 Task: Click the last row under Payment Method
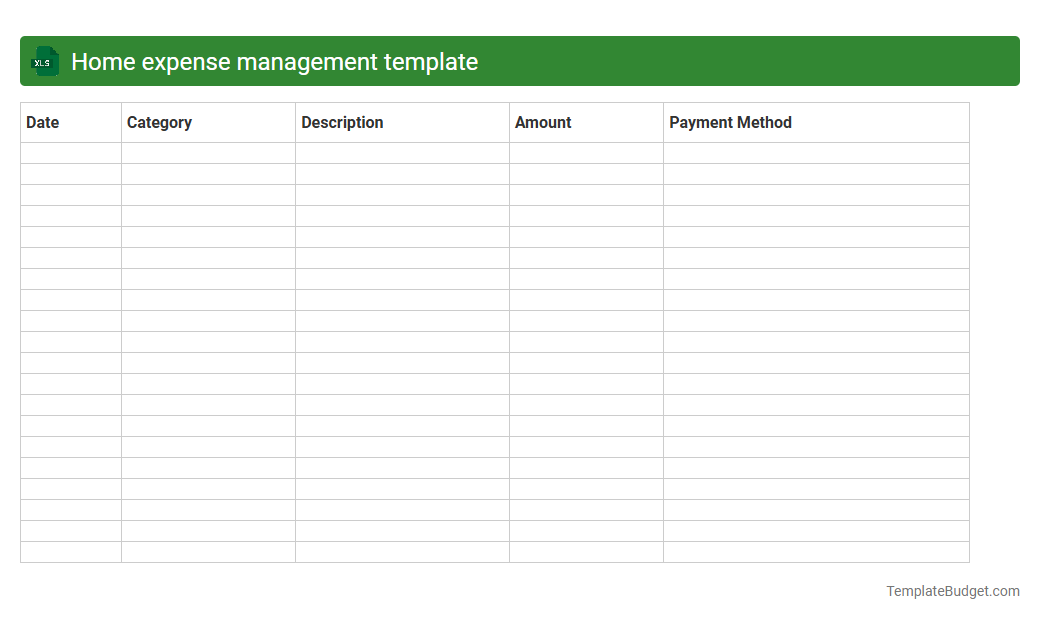pyautogui.click(x=816, y=551)
